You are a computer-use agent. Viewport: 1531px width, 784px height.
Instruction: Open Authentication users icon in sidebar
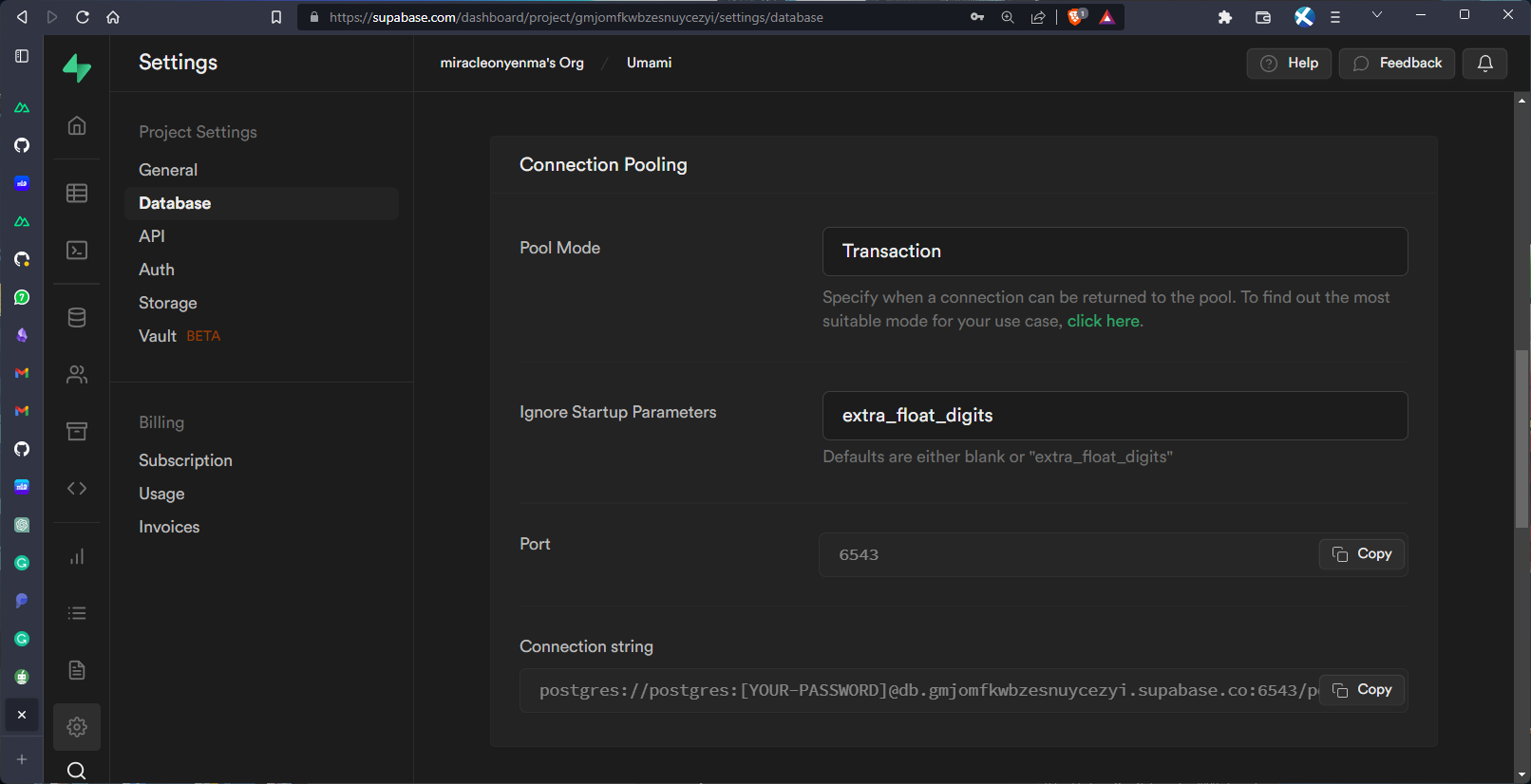pyautogui.click(x=77, y=375)
